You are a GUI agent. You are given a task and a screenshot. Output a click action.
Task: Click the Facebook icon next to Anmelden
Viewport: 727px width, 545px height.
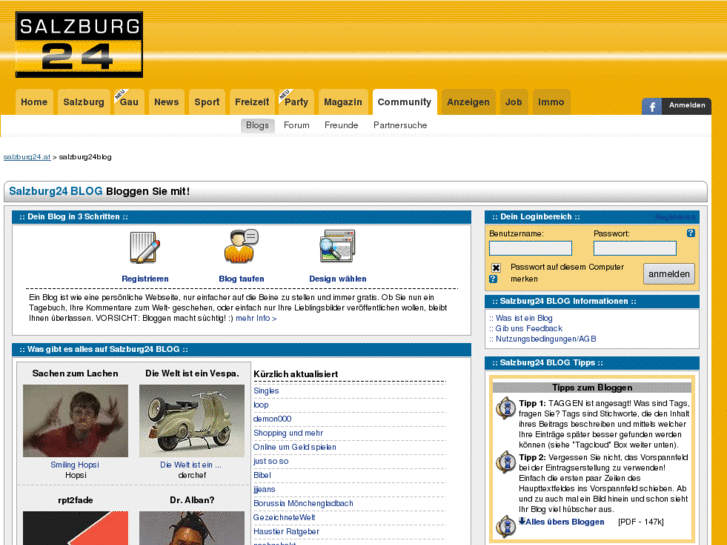point(651,107)
